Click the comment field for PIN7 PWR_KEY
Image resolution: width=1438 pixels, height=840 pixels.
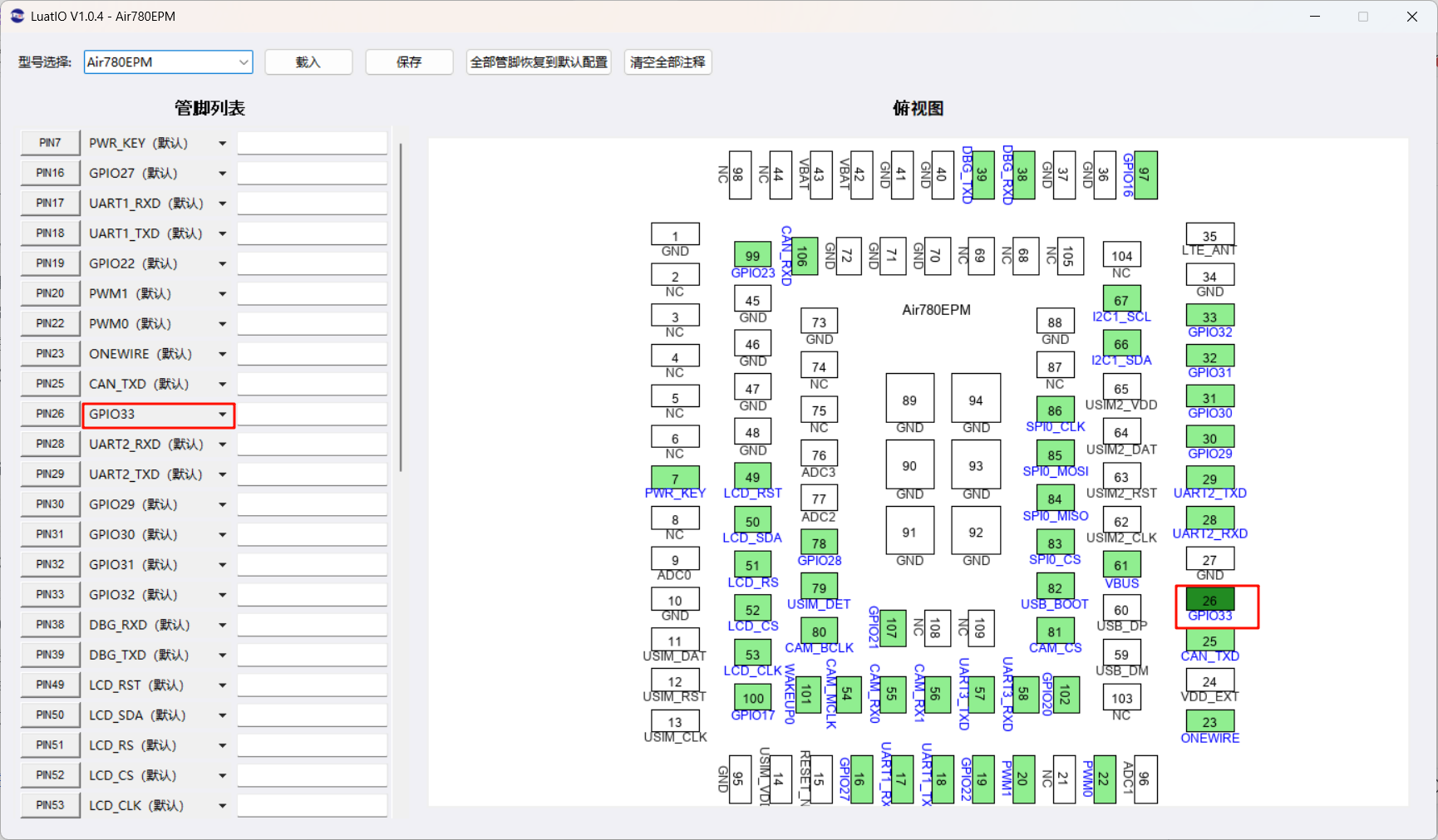tap(313, 143)
